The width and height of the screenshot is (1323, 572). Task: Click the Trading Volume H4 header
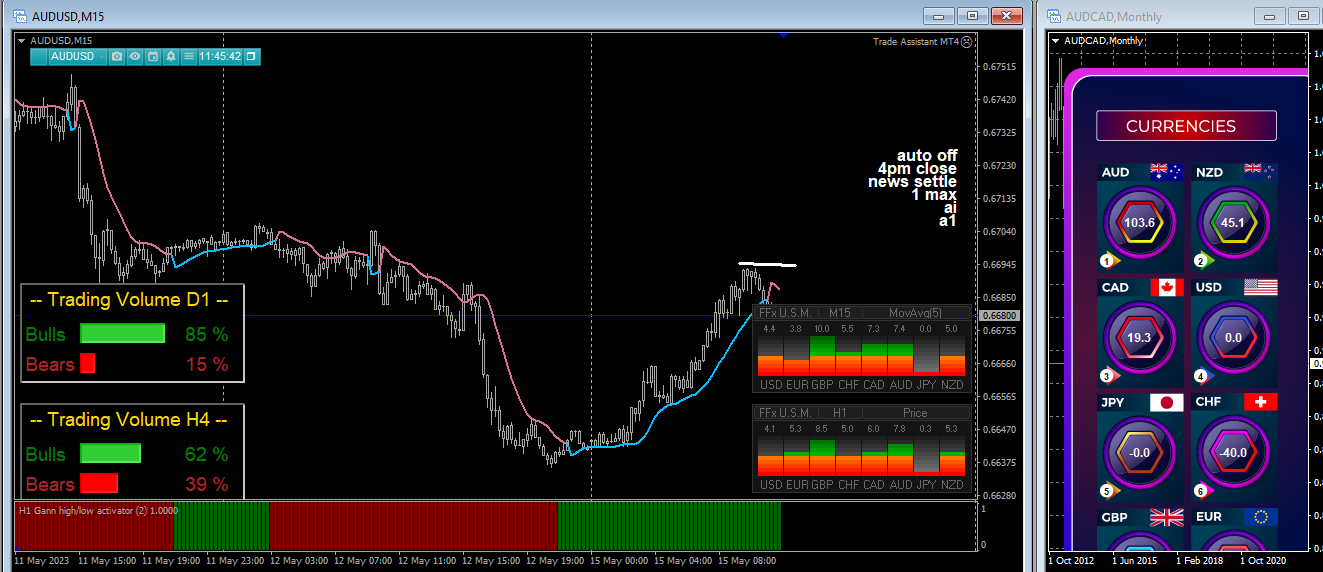pyautogui.click(x=130, y=420)
